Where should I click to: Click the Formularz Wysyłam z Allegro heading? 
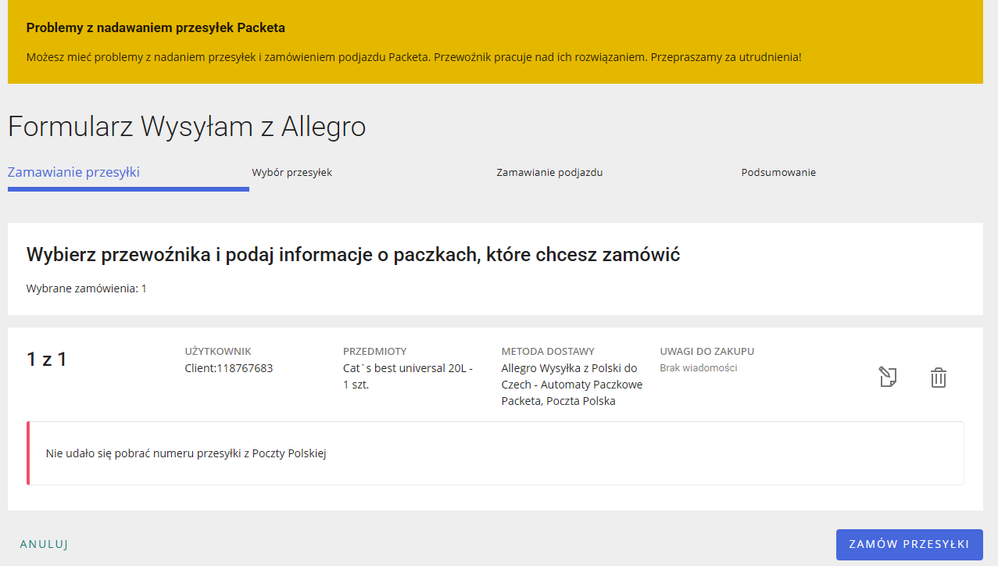point(187,126)
